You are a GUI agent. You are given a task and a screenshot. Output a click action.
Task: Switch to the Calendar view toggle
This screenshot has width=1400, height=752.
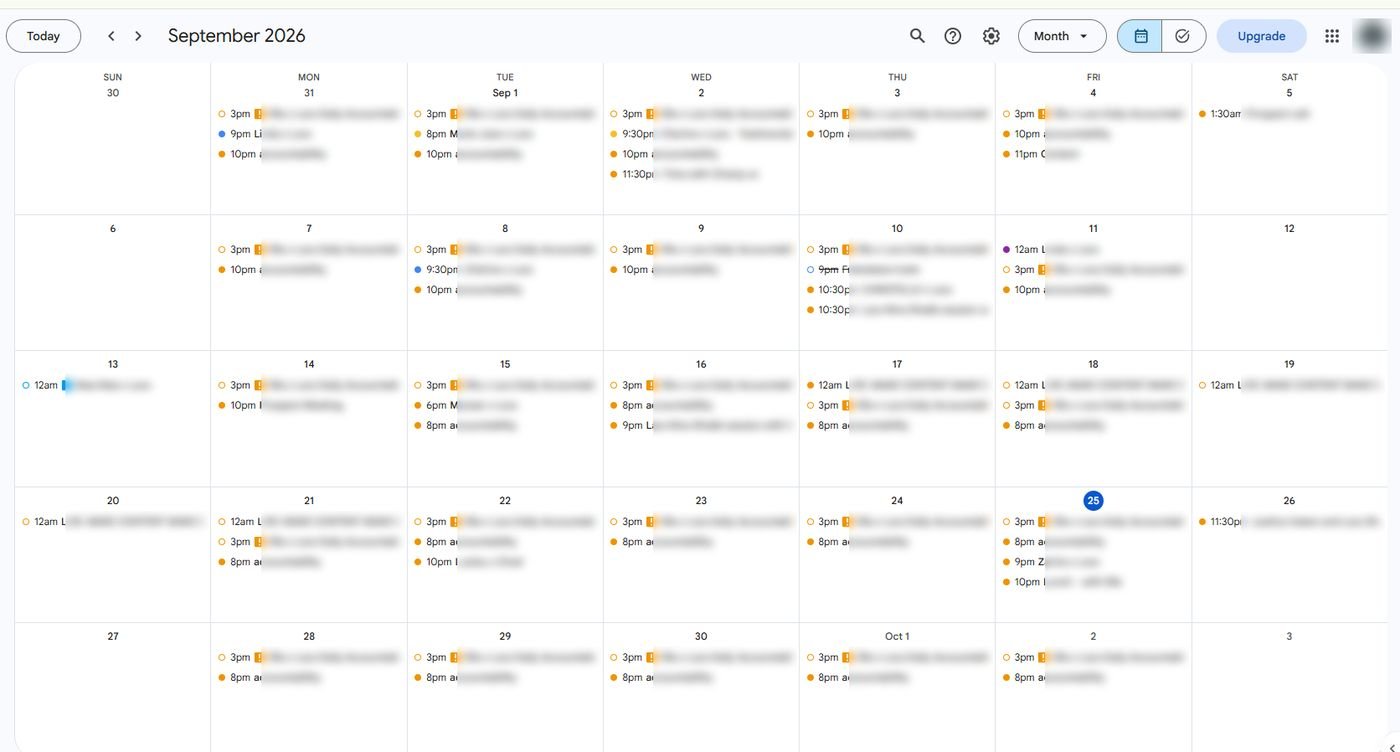coord(1140,36)
